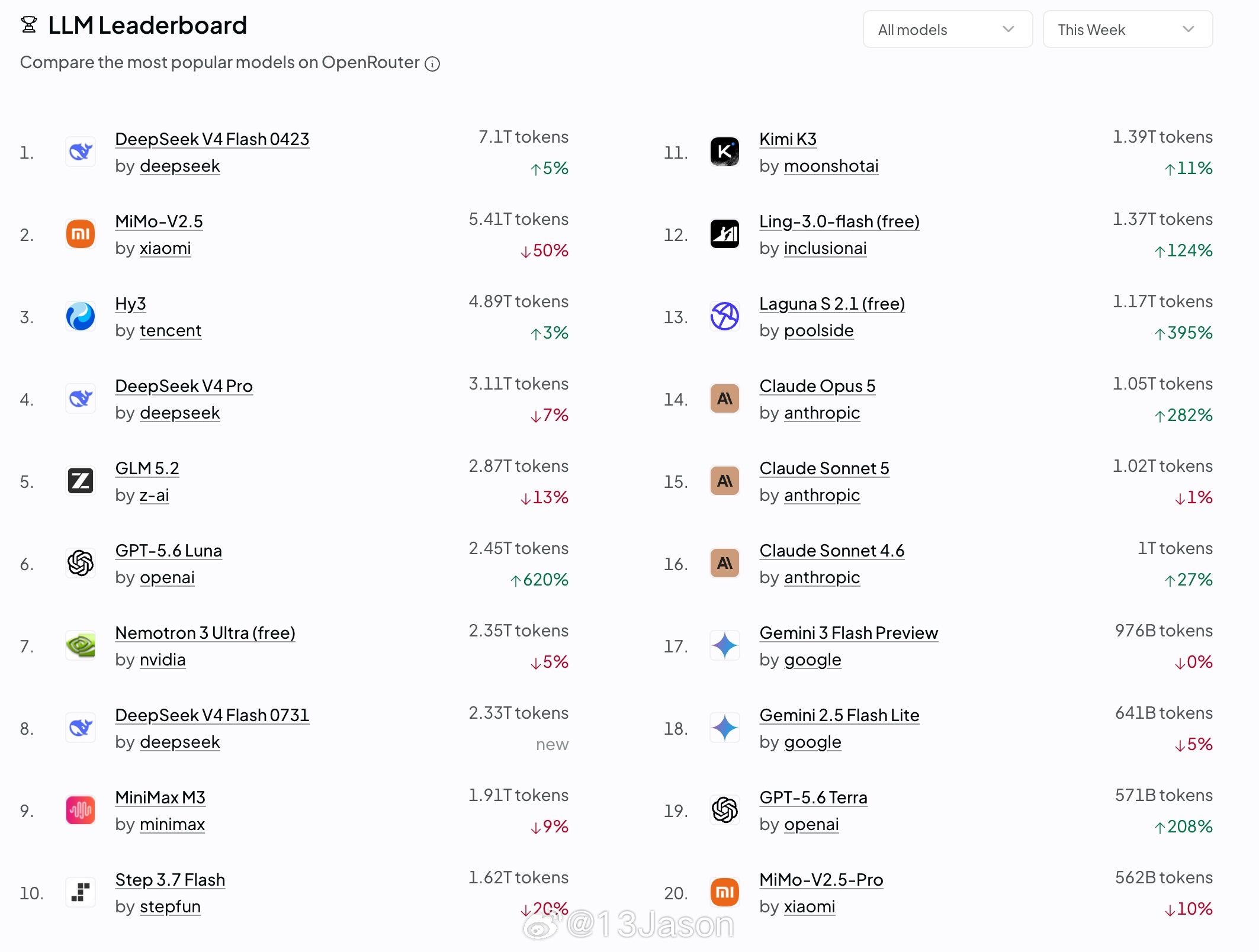The image size is (1259, 952).
Task: Open the GPT-5.6 Luna model link
Action: click(168, 551)
